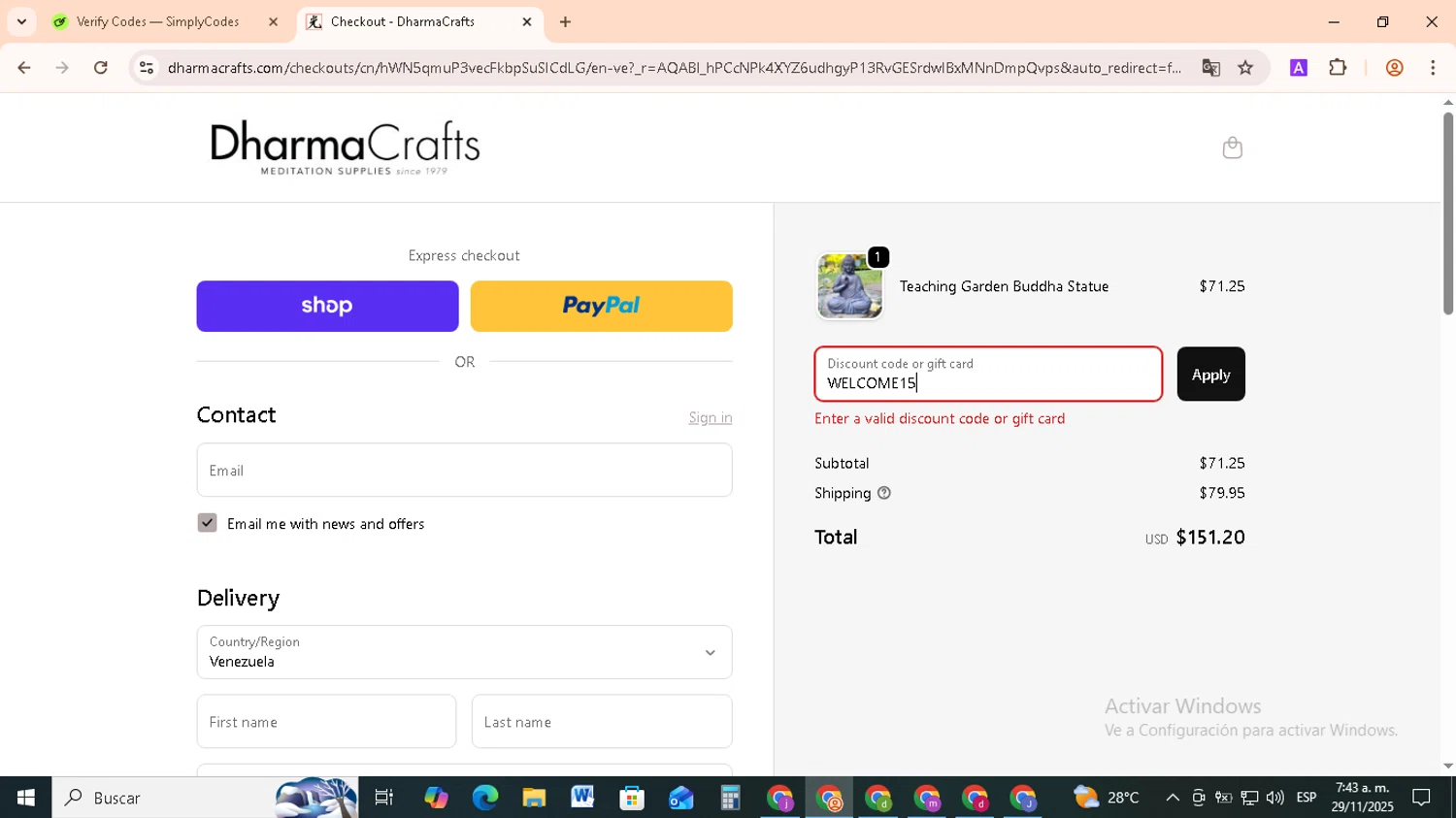The width and height of the screenshot is (1456, 818).
Task: Click the Last name field
Action: click(x=602, y=721)
